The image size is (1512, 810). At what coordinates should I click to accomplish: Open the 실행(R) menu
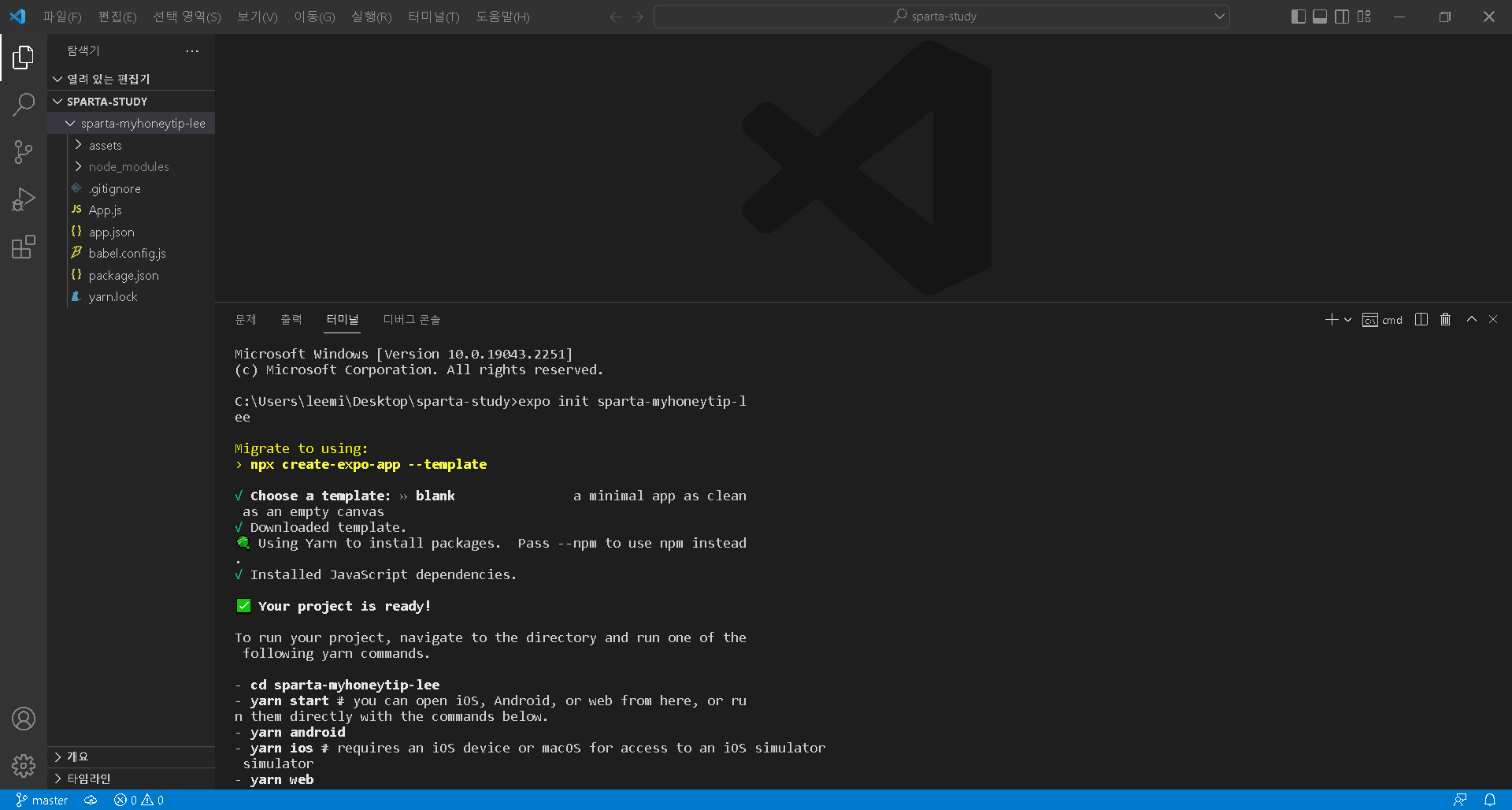pos(372,17)
